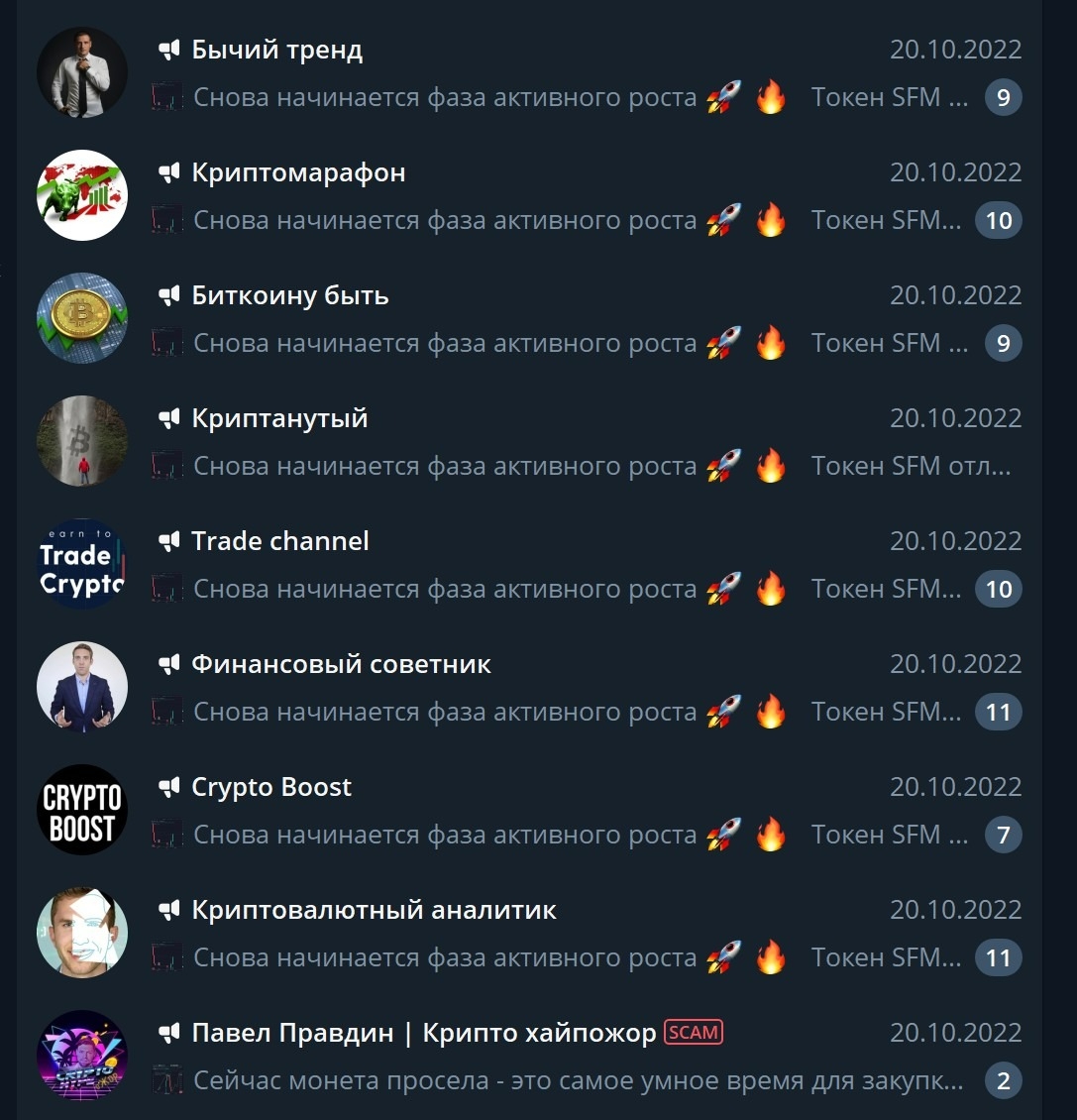Open Биткоину быть chat title
The height and width of the screenshot is (1120, 1077).
pyautogui.click(x=290, y=295)
